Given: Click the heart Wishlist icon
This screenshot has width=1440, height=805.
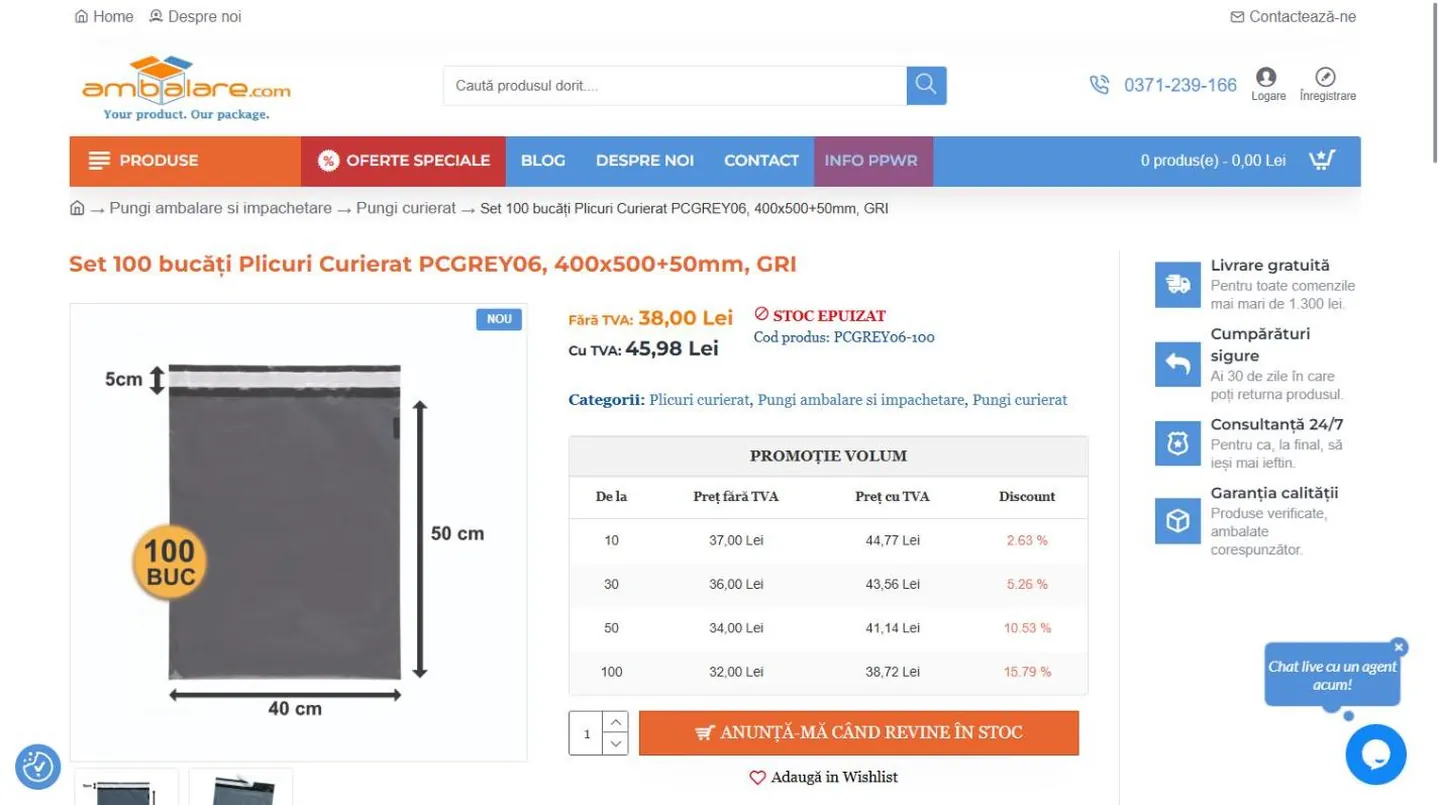Looking at the screenshot, I should click(757, 777).
